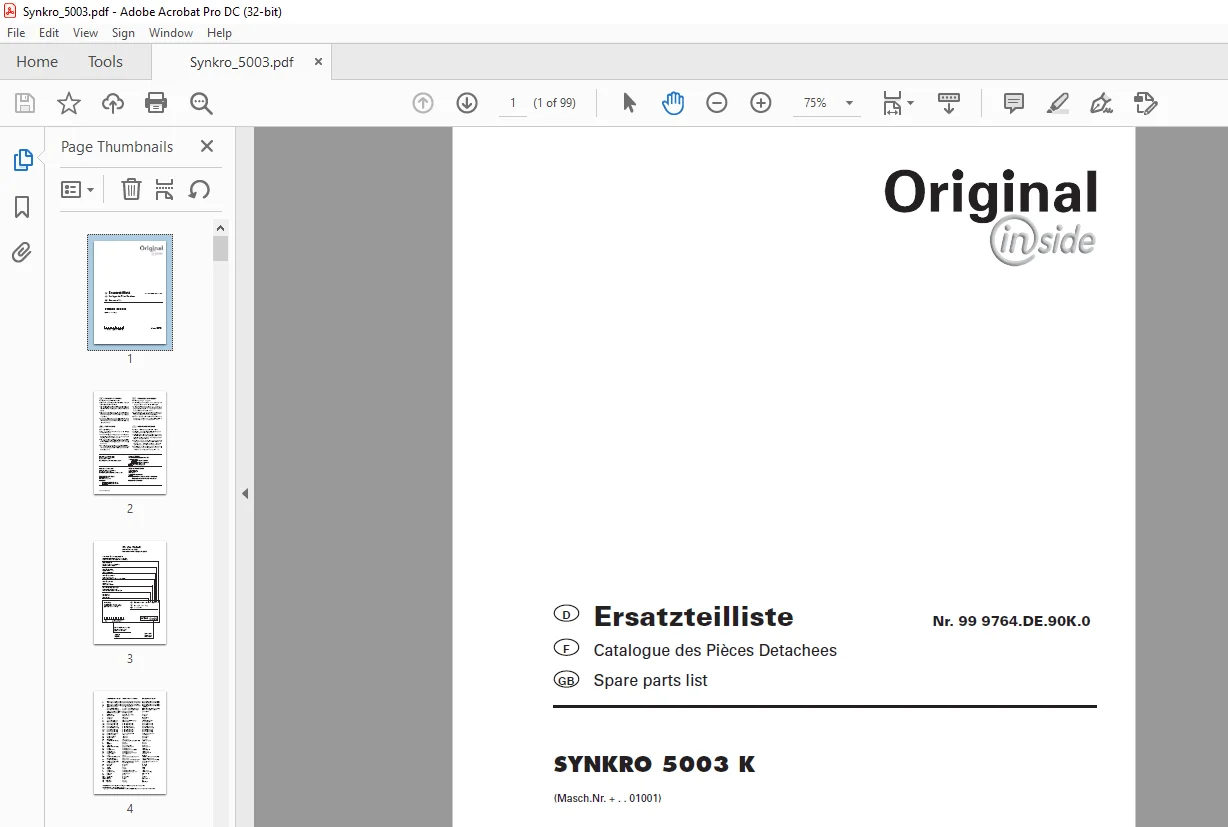The width and height of the screenshot is (1228, 827).
Task: Open the Find text magnifier tool
Action: (x=201, y=103)
